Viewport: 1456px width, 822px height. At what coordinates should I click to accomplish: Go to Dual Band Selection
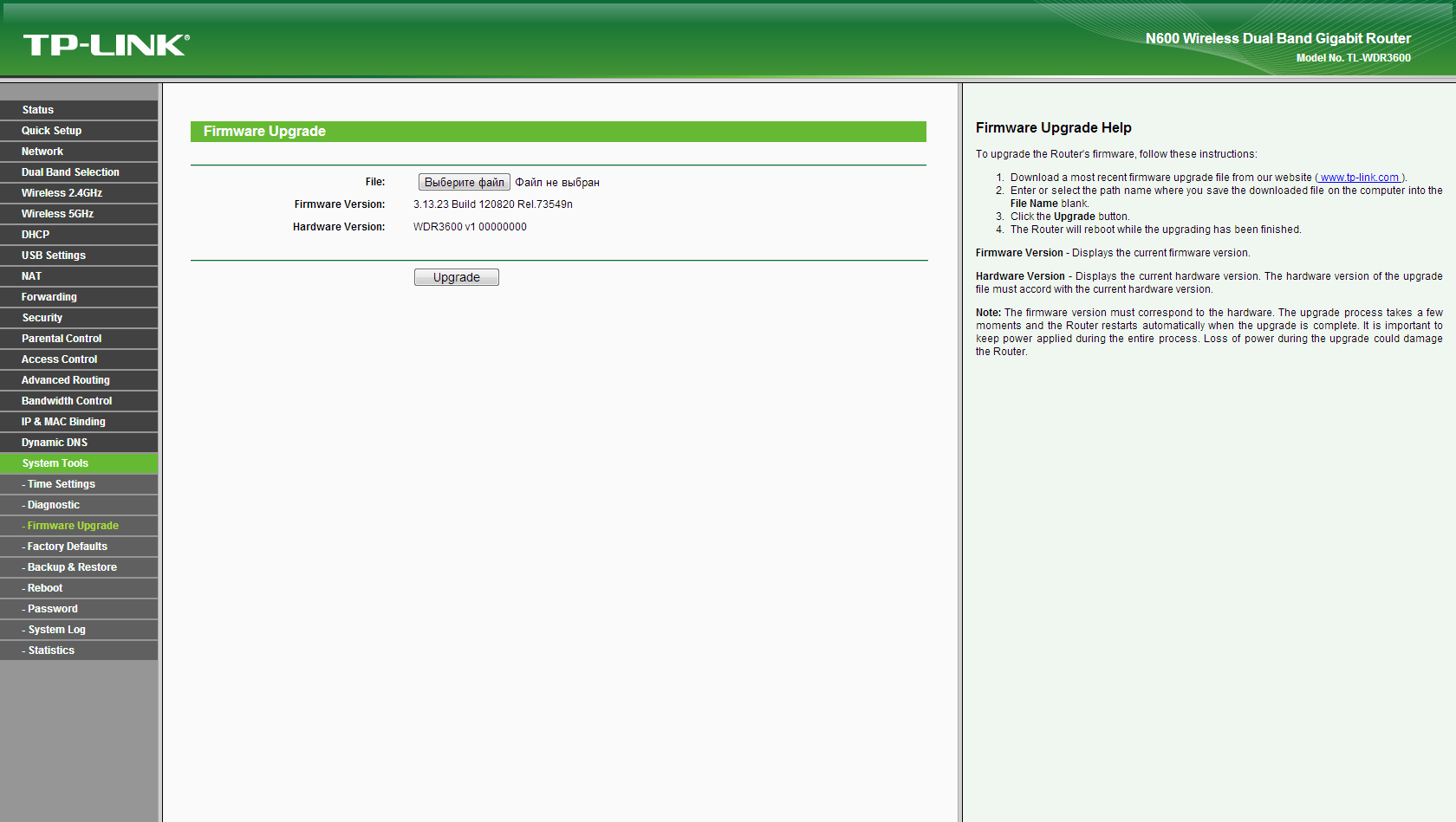(79, 172)
